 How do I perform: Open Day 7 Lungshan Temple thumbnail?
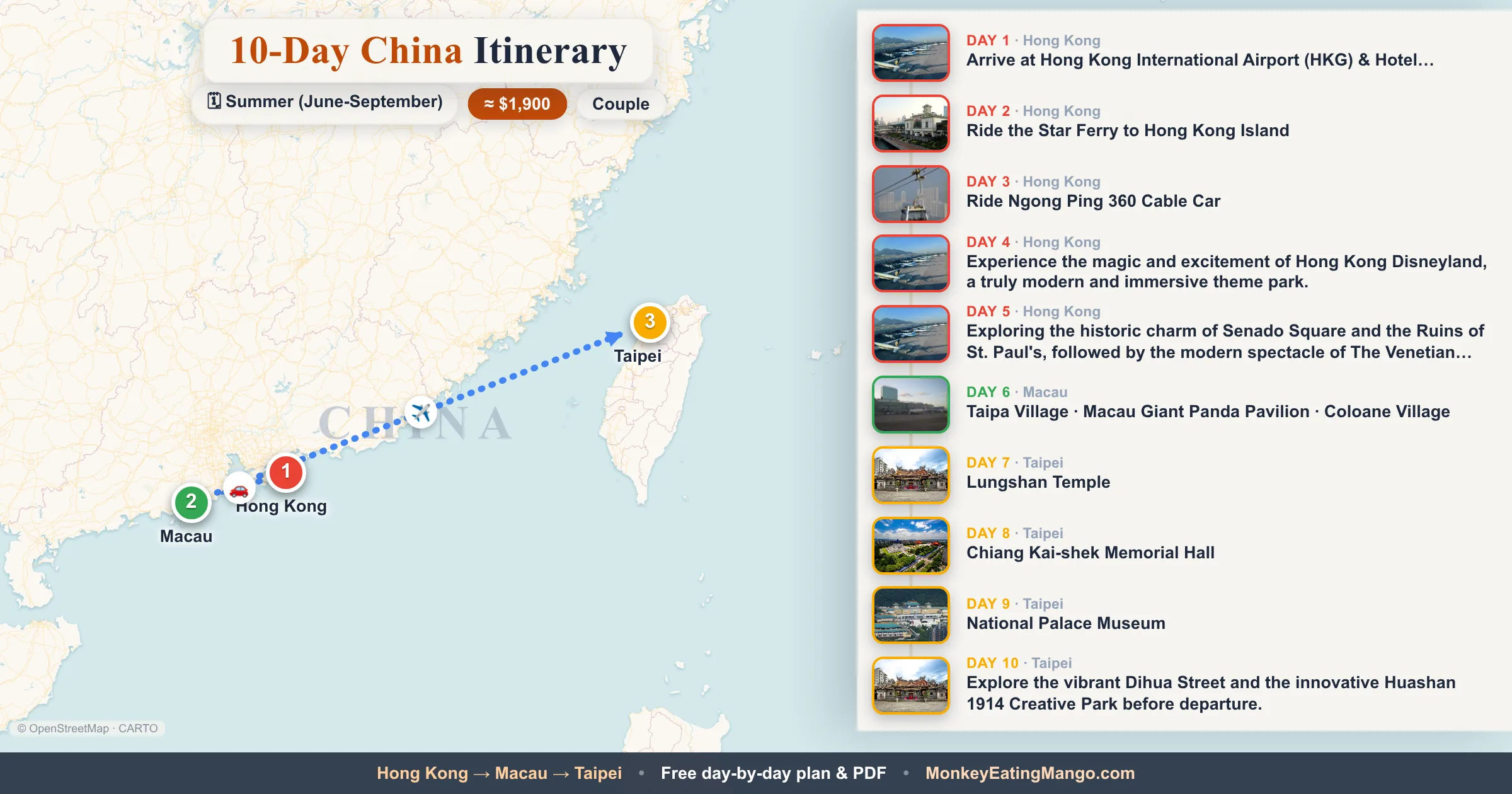point(911,475)
